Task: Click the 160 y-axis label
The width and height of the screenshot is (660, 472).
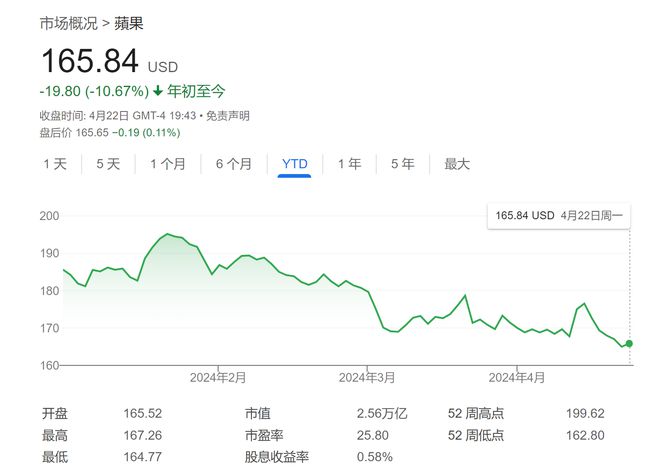Action: [x=49, y=365]
